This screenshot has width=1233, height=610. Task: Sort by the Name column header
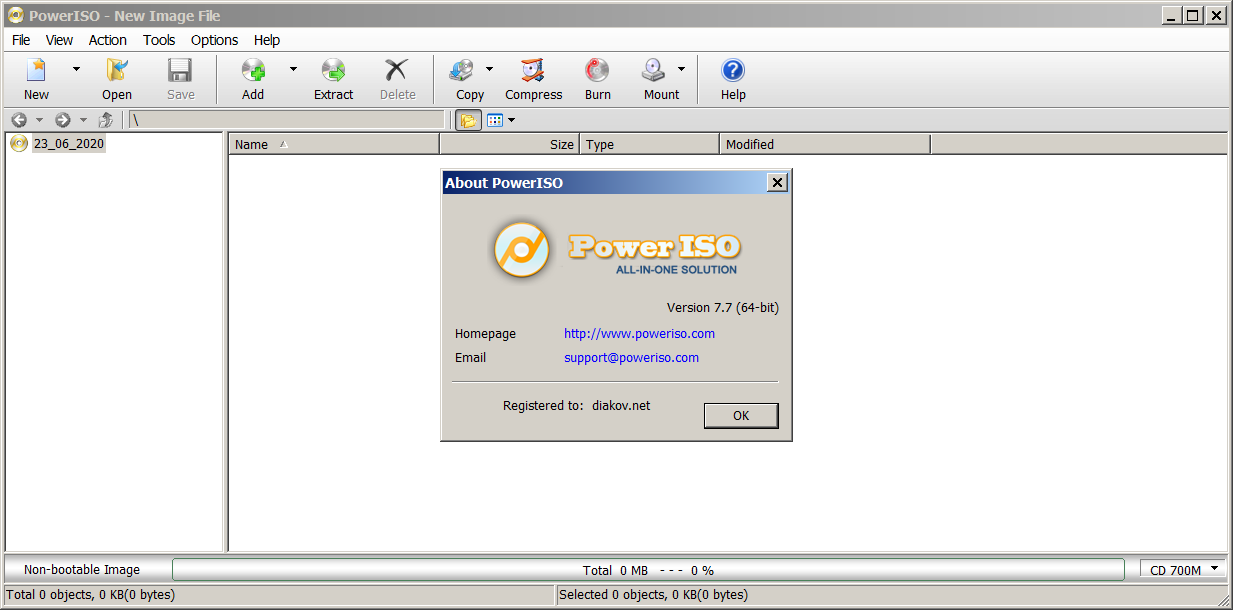(x=334, y=144)
